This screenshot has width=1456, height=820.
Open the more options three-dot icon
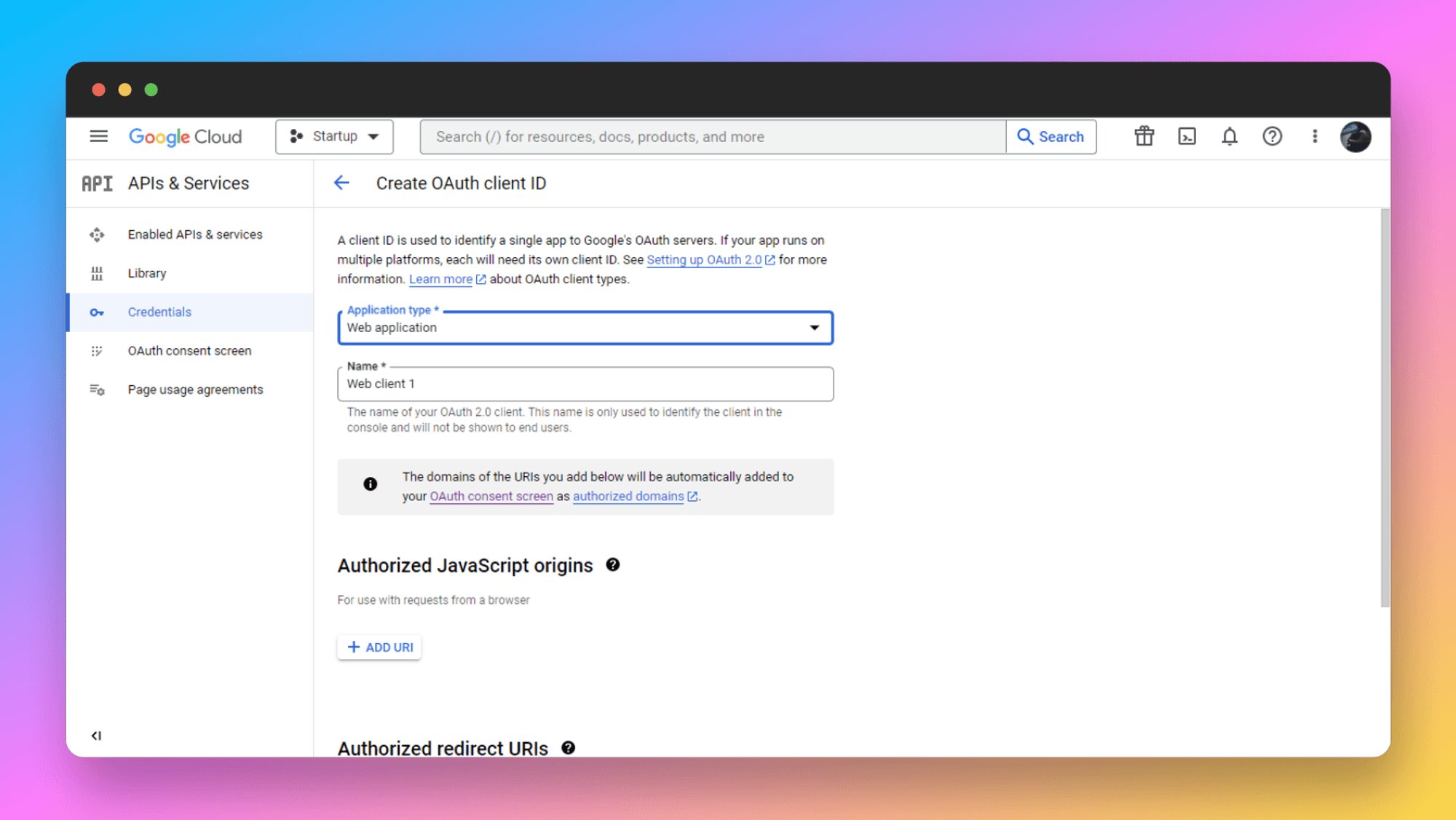(1315, 136)
